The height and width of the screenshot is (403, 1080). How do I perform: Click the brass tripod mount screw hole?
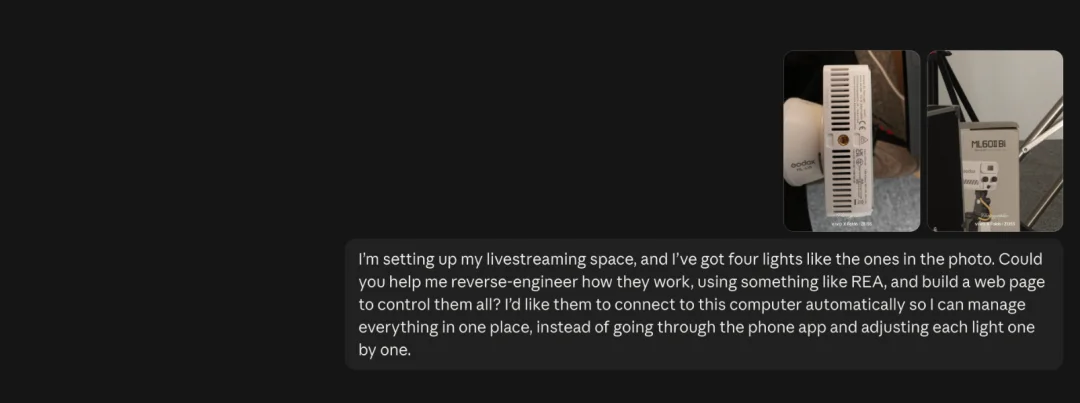tap(842, 140)
